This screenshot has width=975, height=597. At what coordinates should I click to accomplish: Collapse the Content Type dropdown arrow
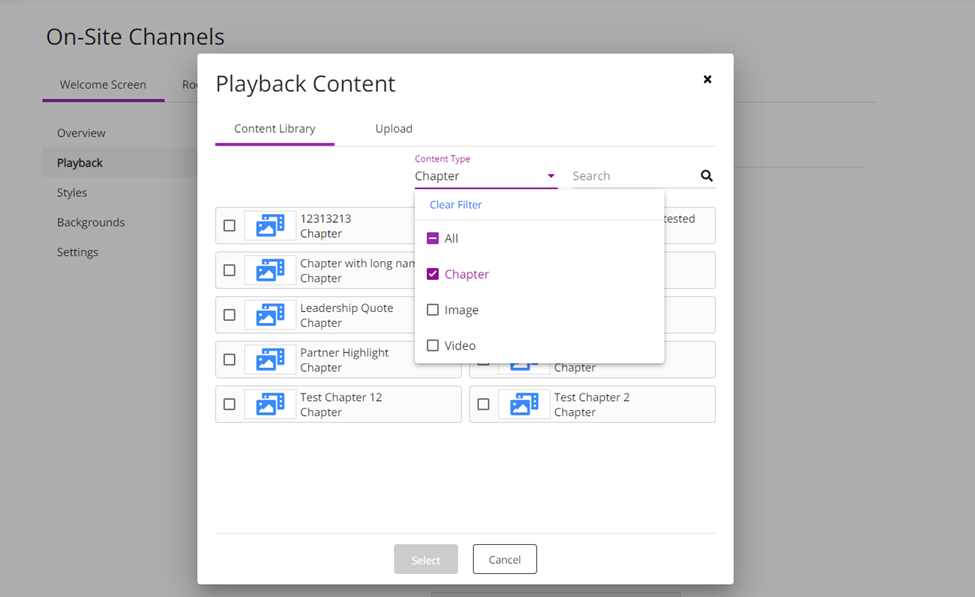[x=550, y=176]
